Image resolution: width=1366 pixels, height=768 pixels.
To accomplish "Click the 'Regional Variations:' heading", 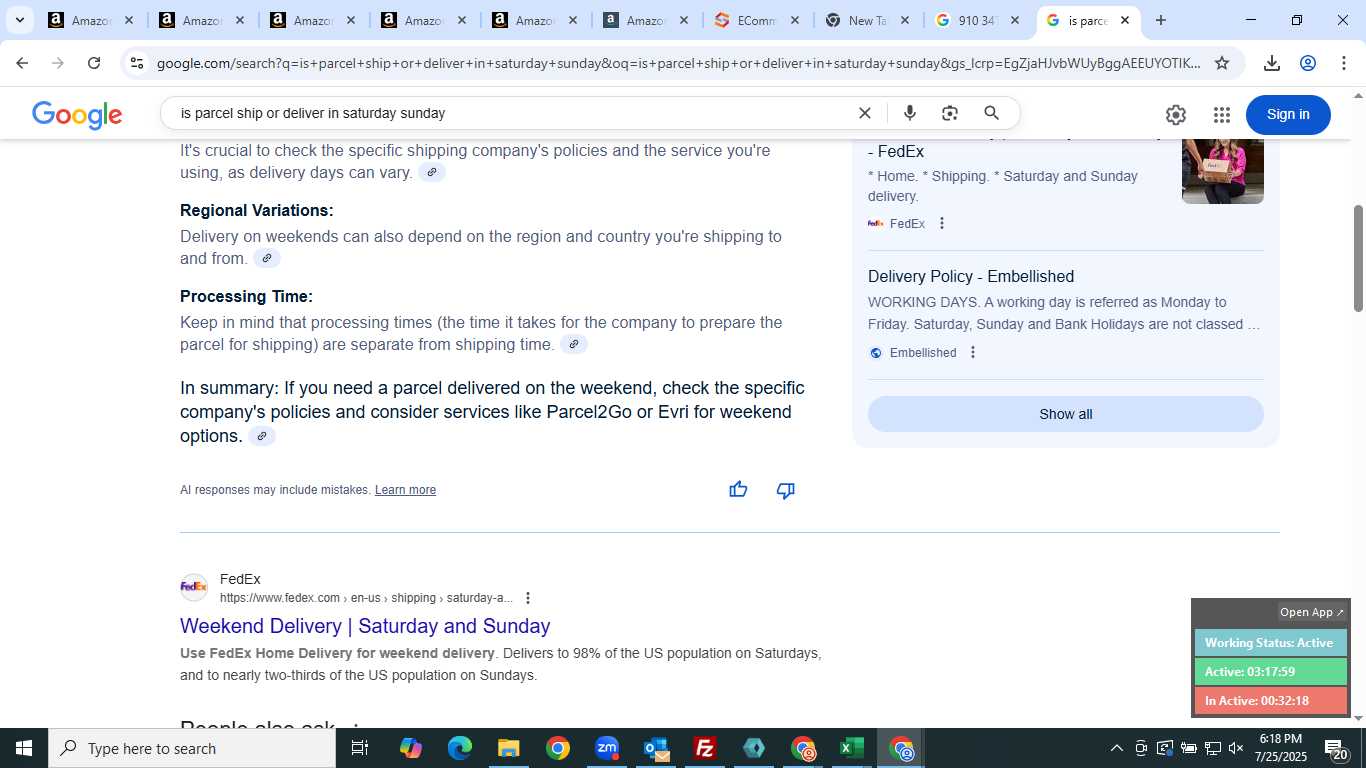I will point(257,211).
